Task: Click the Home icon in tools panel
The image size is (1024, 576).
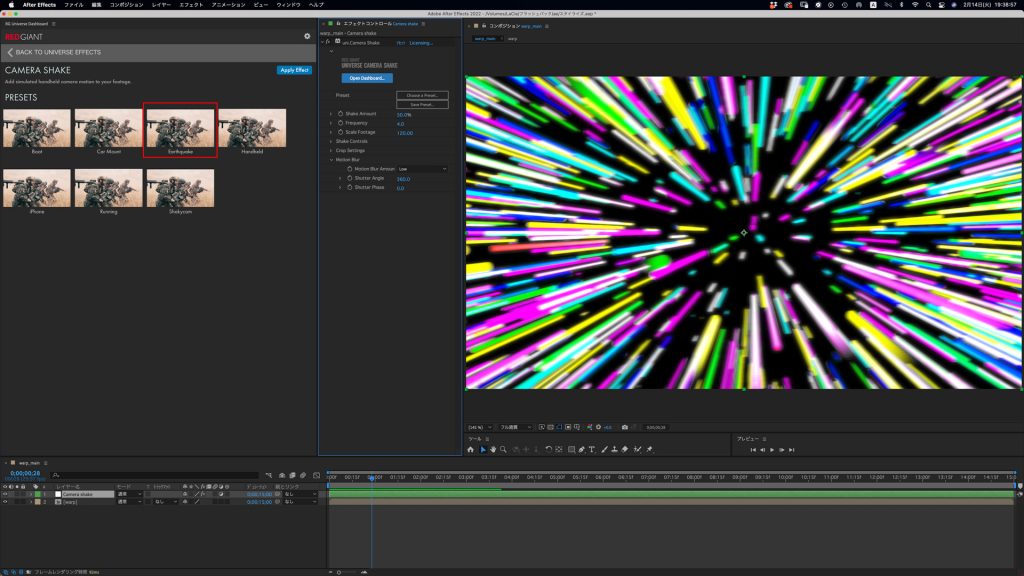Action: [x=470, y=449]
